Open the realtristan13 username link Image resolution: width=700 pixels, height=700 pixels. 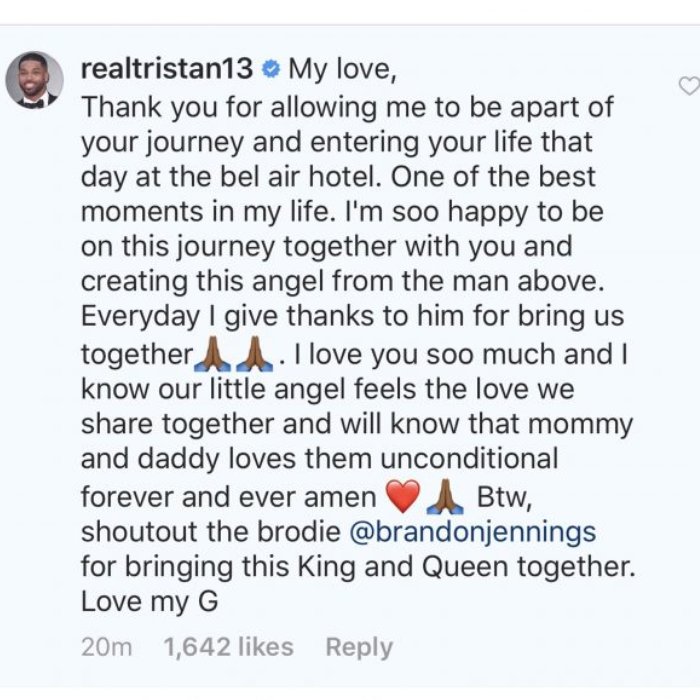click(x=167, y=69)
